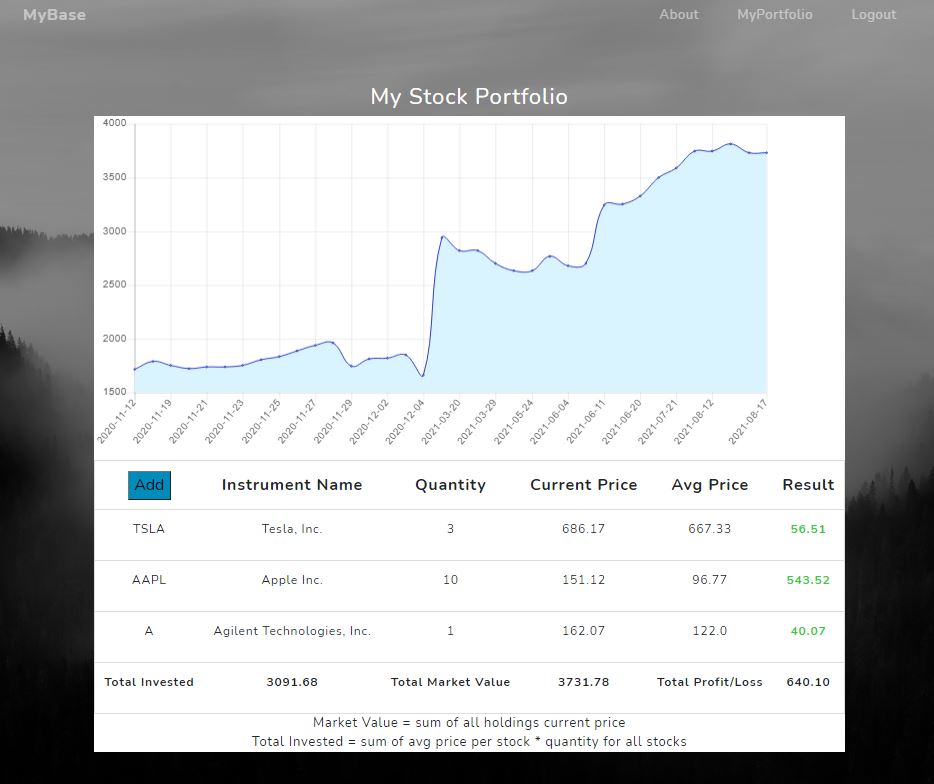The image size is (934, 784).
Task: Click the Market Value formula note
Action: (x=469, y=723)
